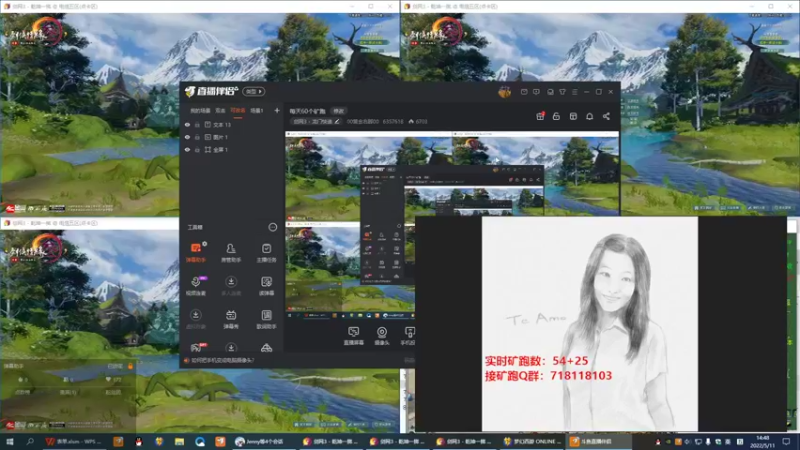The height and width of the screenshot is (450, 800).
Task: Open the user avatar in 直播伴侣 title bar
Action: coord(505,92)
